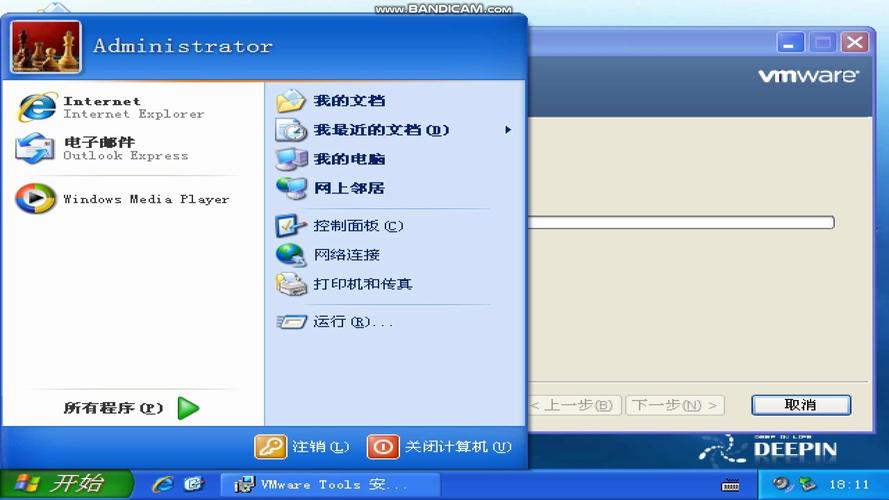Click the 开始 Start button
This screenshot has width=889, height=500.
click(66, 484)
